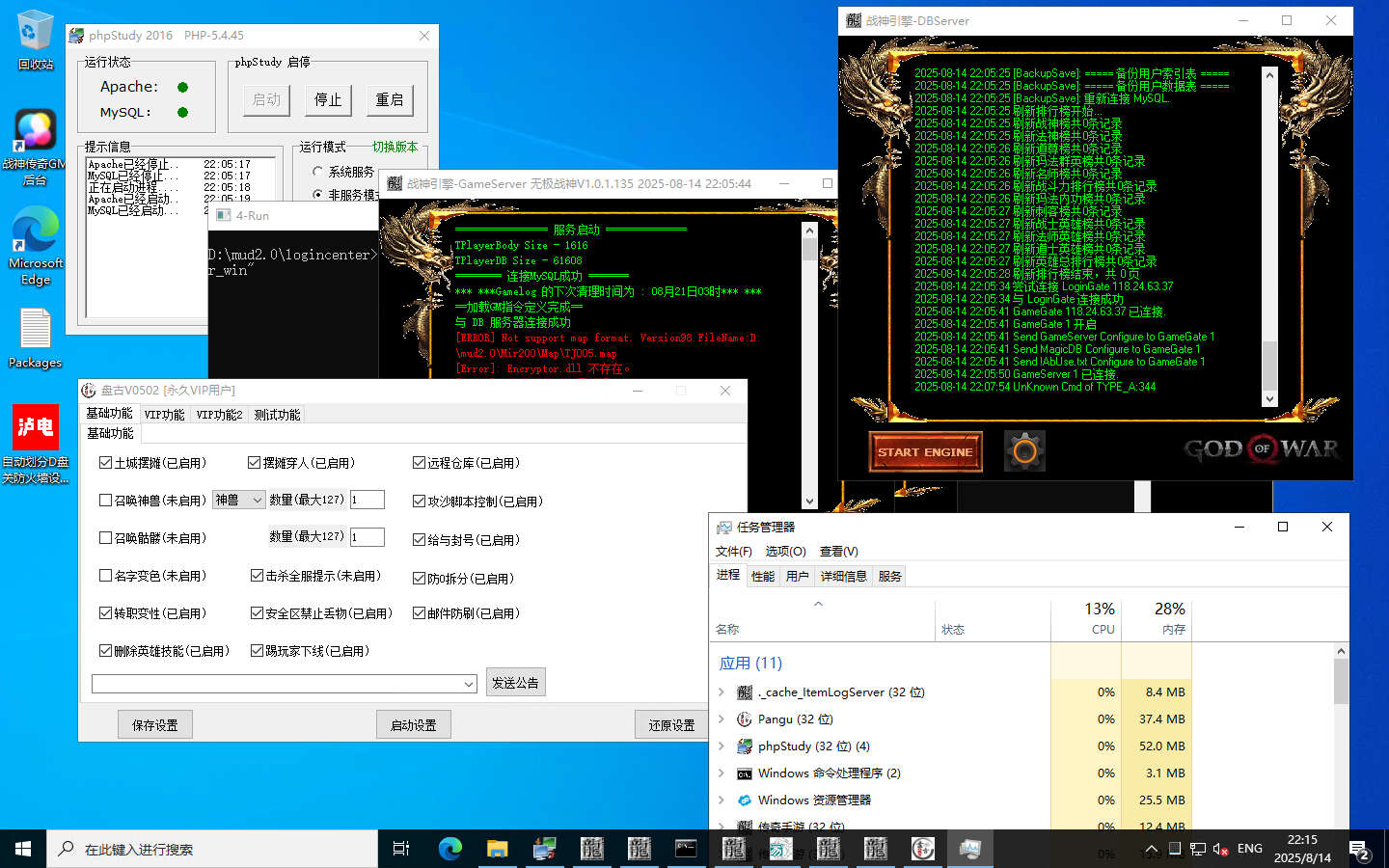The width and height of the screenshot is (1389, 868).
Task: Expand the Windows 资源管理器 row
Action: tap(722, 800)
